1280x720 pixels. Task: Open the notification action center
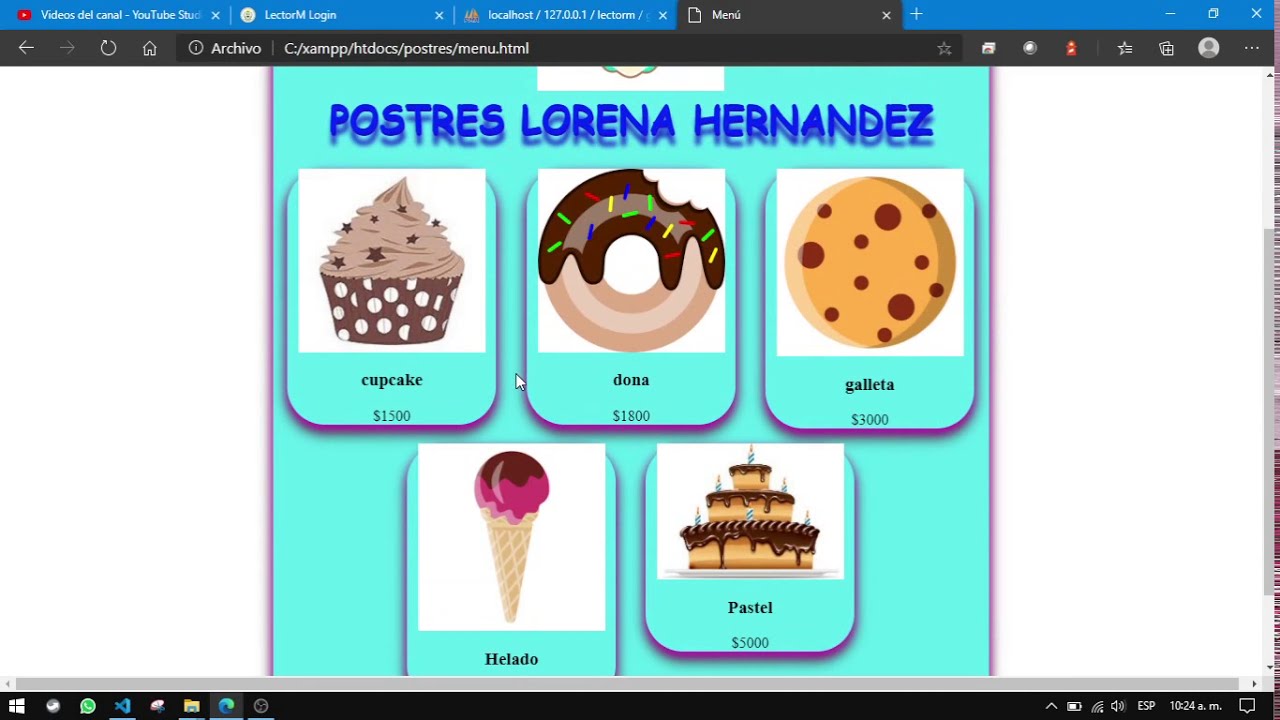[x=1247, y=706]
